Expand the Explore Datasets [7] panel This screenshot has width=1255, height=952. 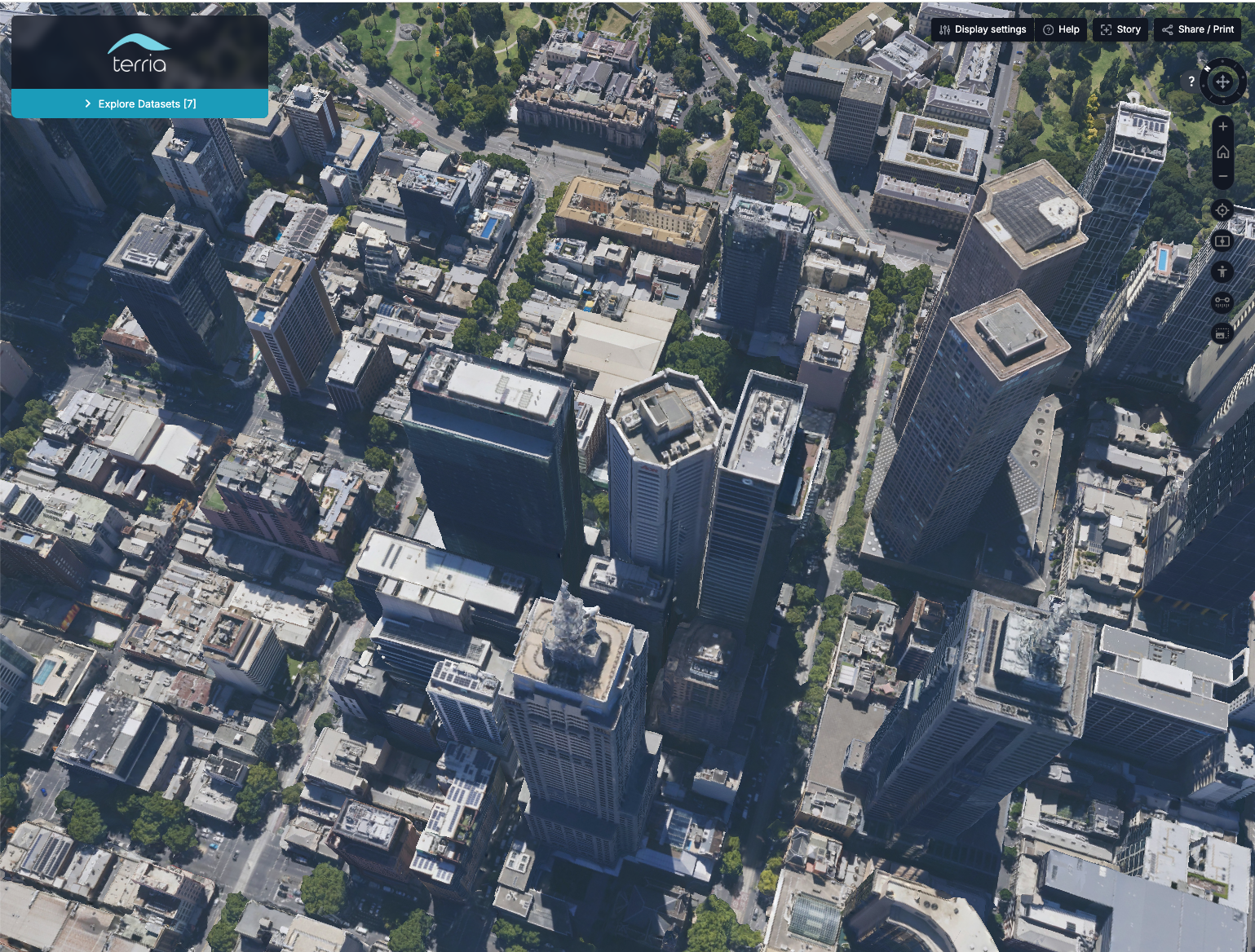pyautogui.click(x=139, y=104)
